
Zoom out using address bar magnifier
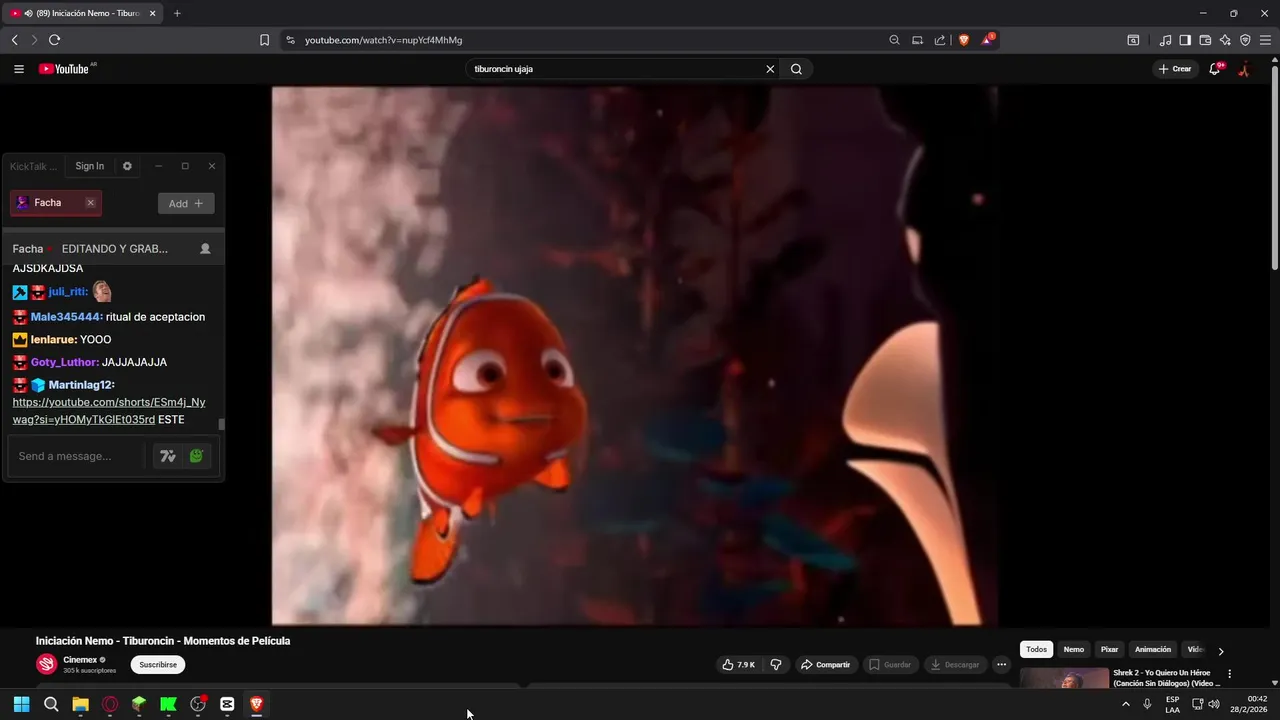coord(894,40)
